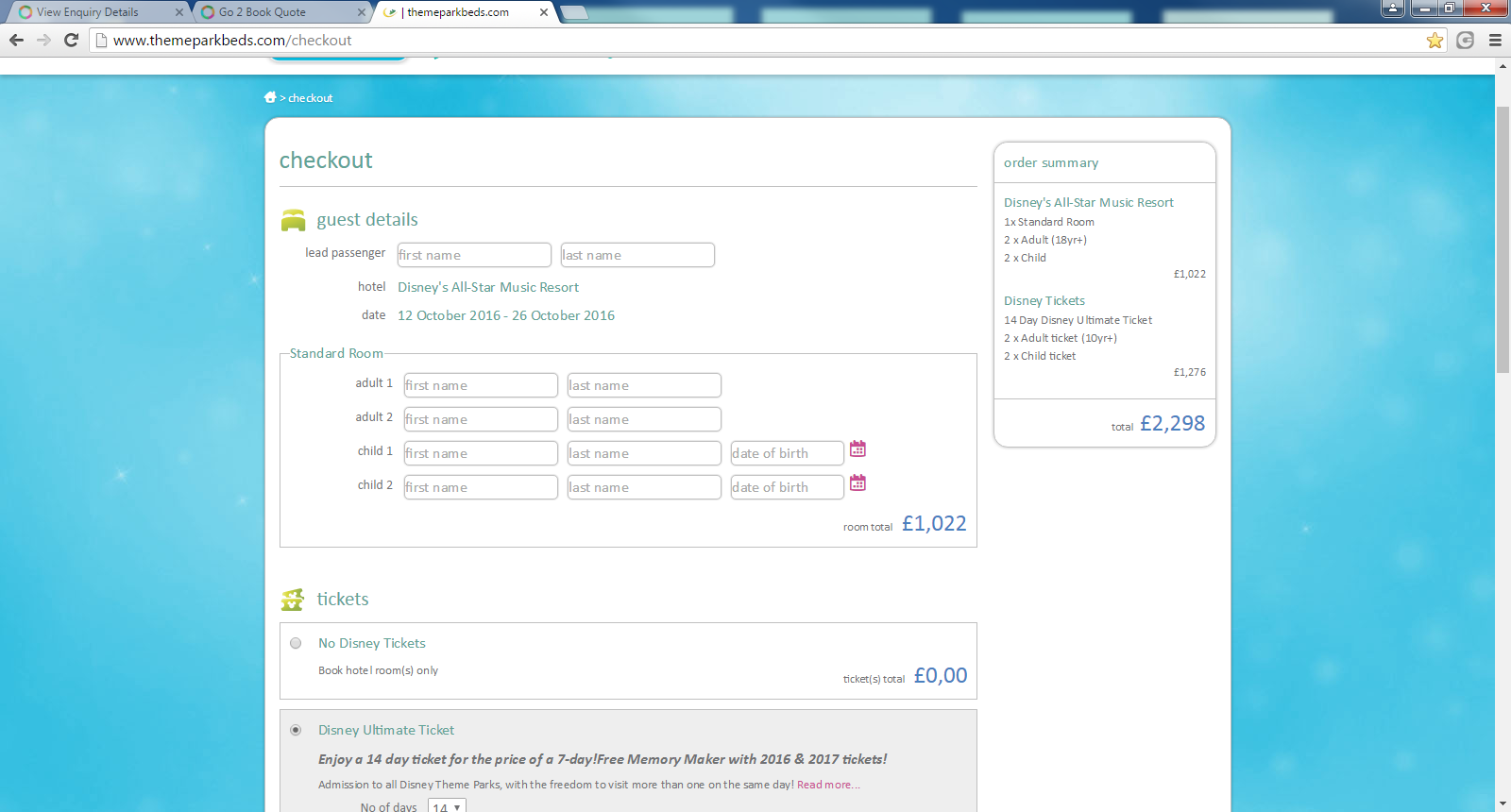Click the lead passenger first name field
This screenshot has width=1511, height=812.
[474, 255]
